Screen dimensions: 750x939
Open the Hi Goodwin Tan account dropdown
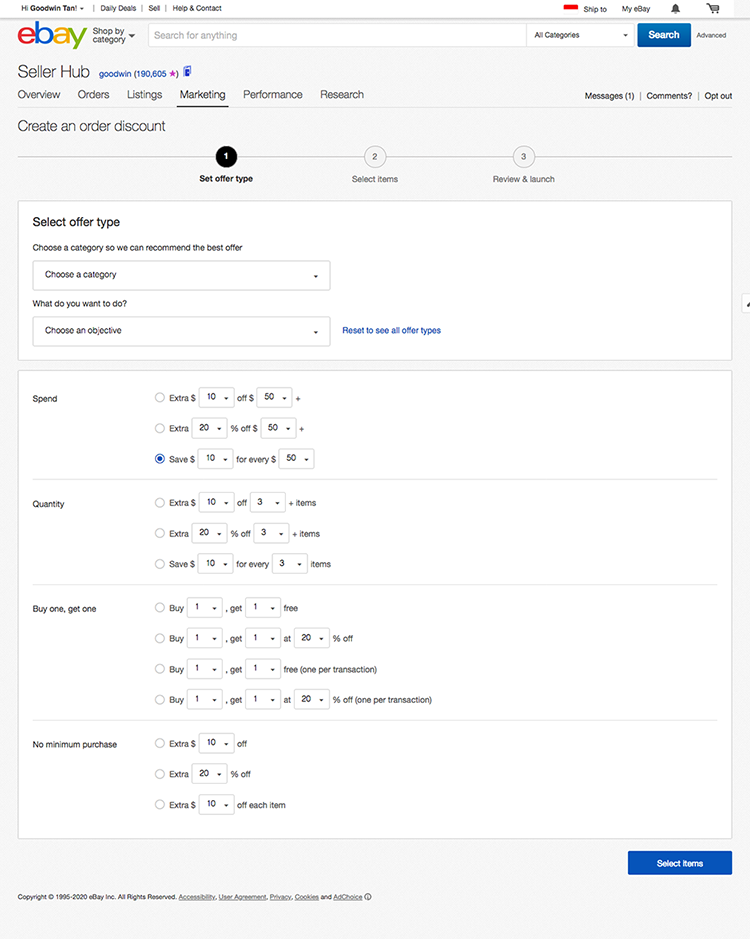point(53,8)
